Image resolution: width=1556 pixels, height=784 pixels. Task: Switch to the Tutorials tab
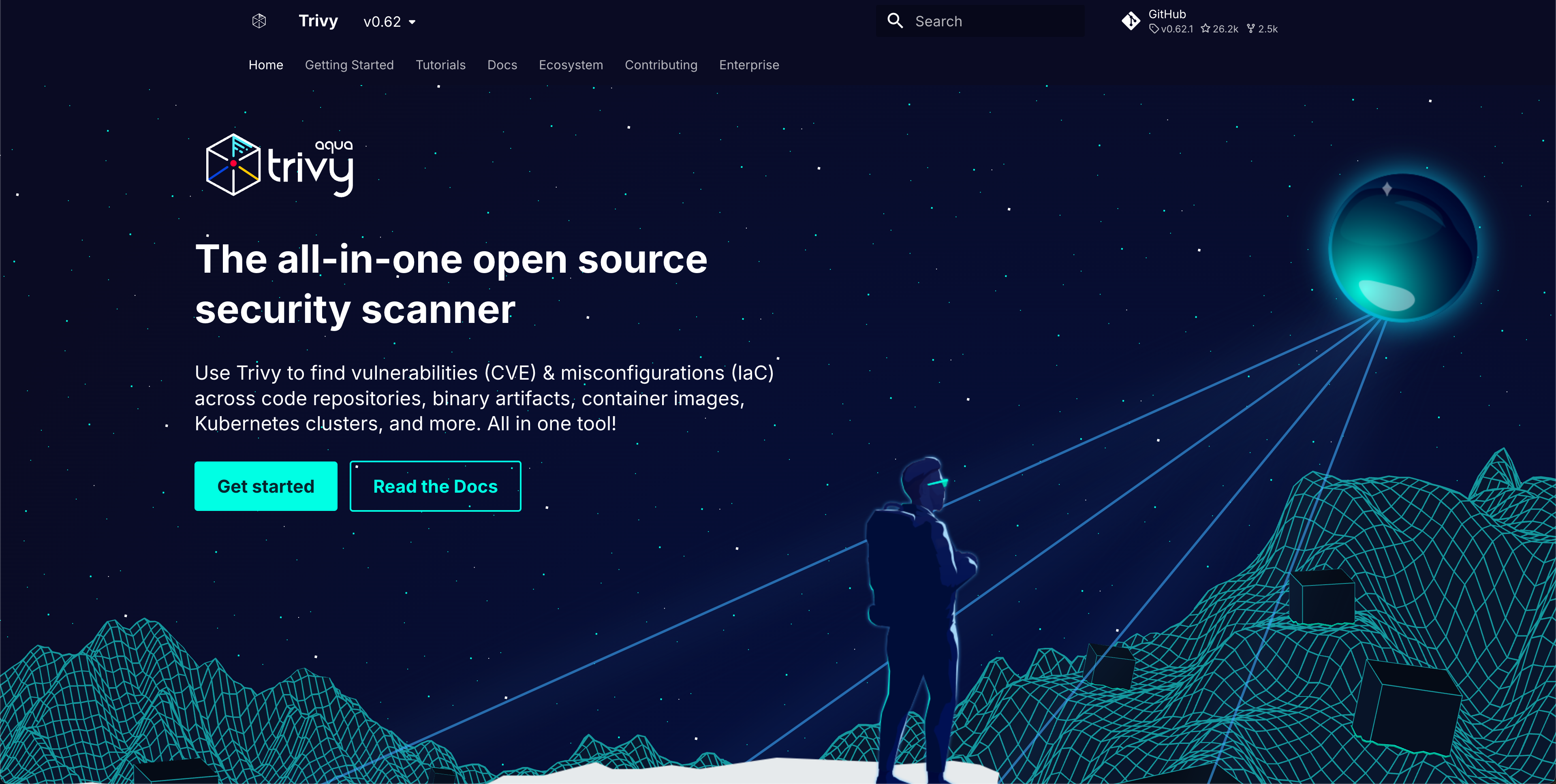[440, 65]
